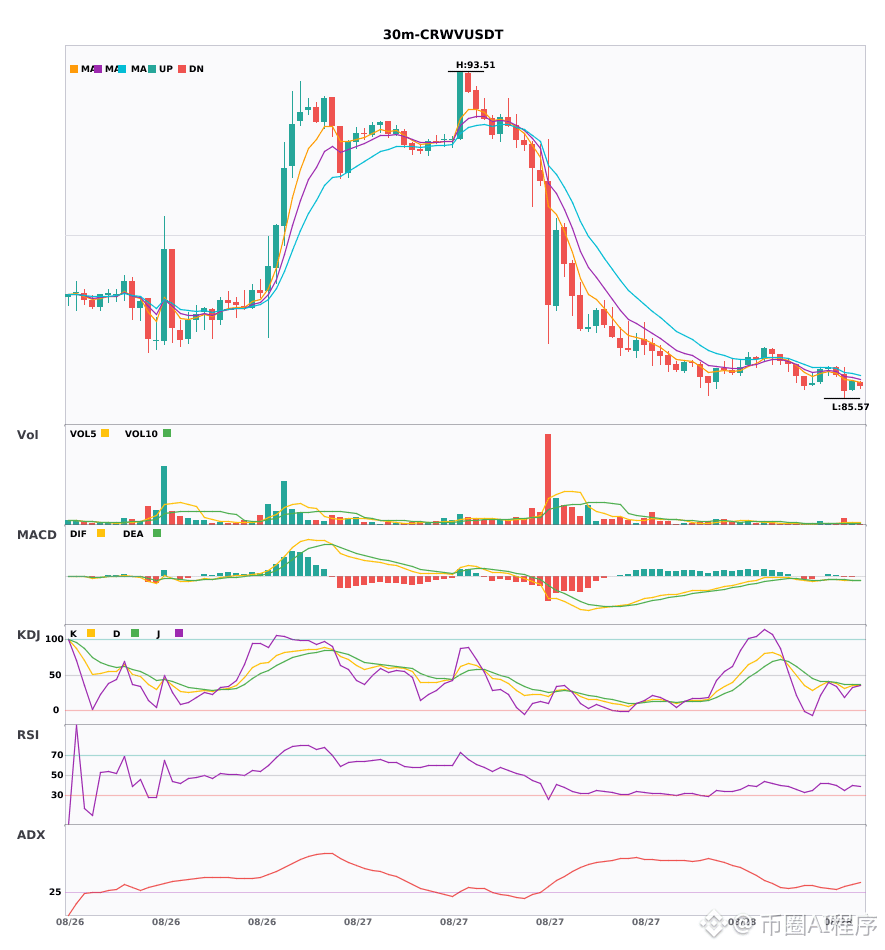
Task: Click the H:93.51 high price label
Action: coord(476,65)
